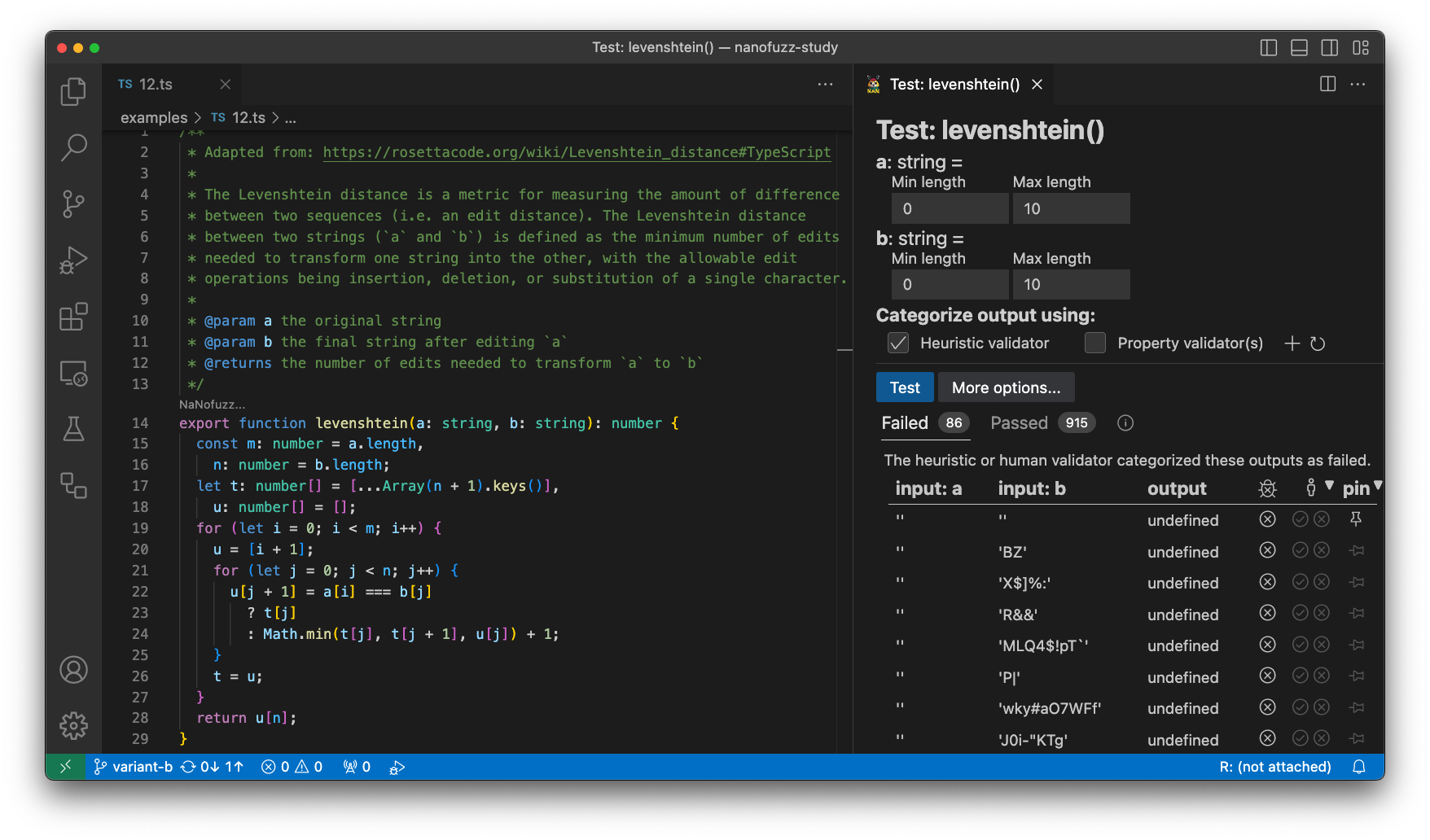This screenshot has height=840, width=1430.
Task: Open the pin column sort dropdown arrow
Action: tap(1377, 486)
